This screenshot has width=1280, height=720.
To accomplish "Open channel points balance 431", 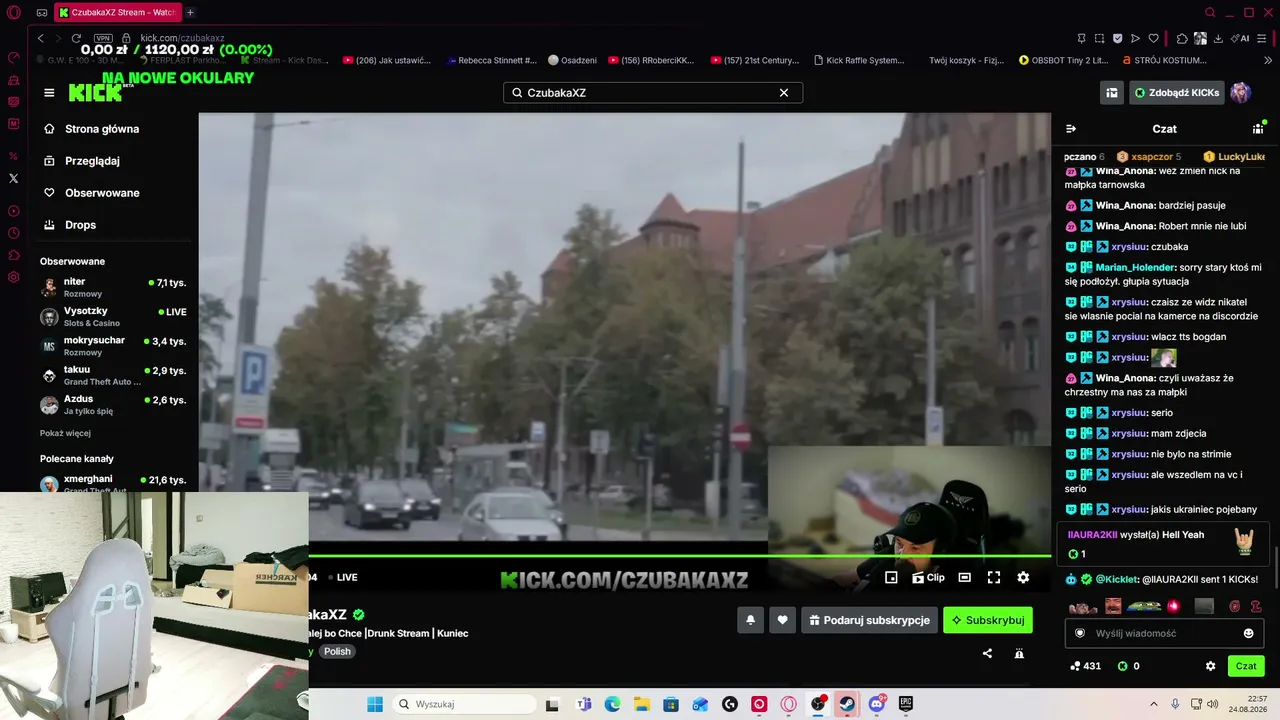I will (x=1085, y=666).
